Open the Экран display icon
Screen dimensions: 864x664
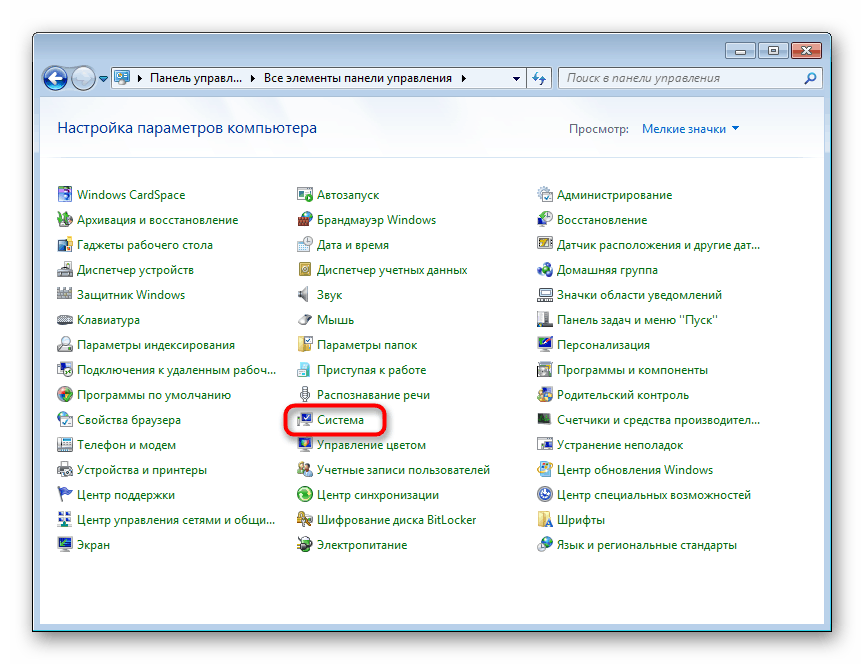(x=64, y=544)
